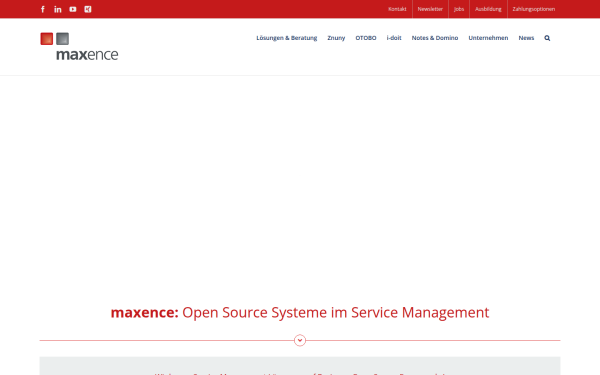Open the OTOBO menu item

click(366, 38)
